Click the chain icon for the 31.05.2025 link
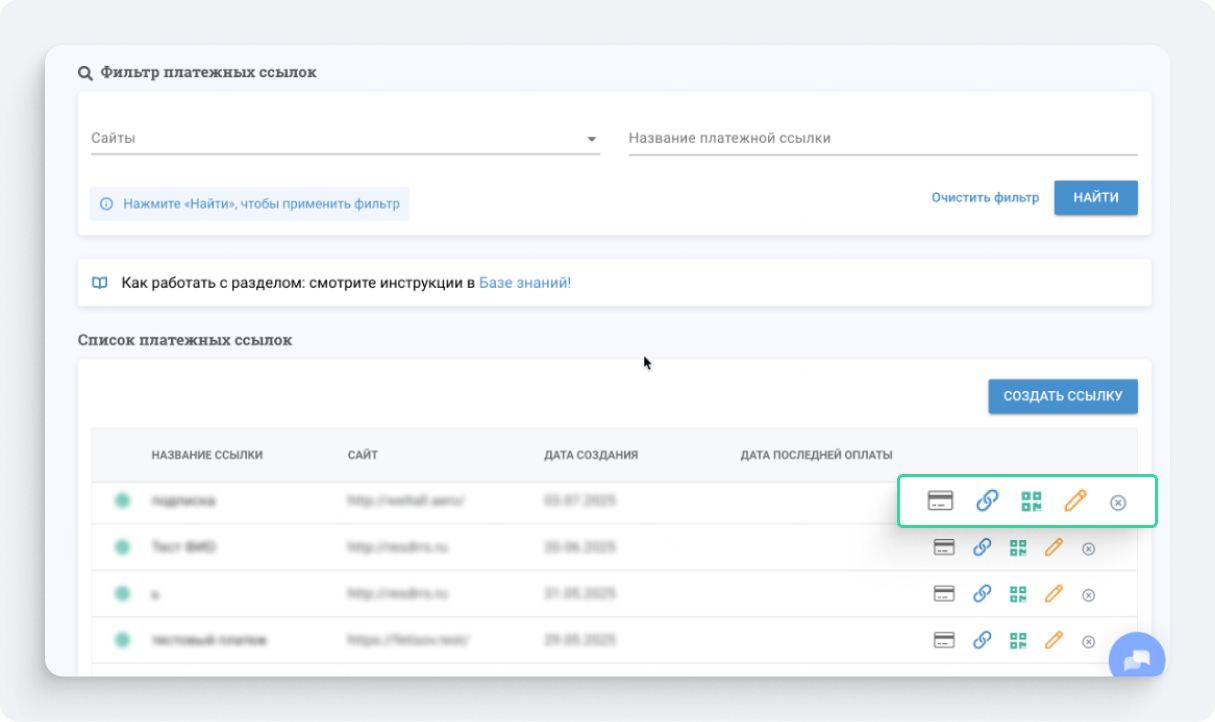This screenshot has width=1215, height=722. point(982,594)
